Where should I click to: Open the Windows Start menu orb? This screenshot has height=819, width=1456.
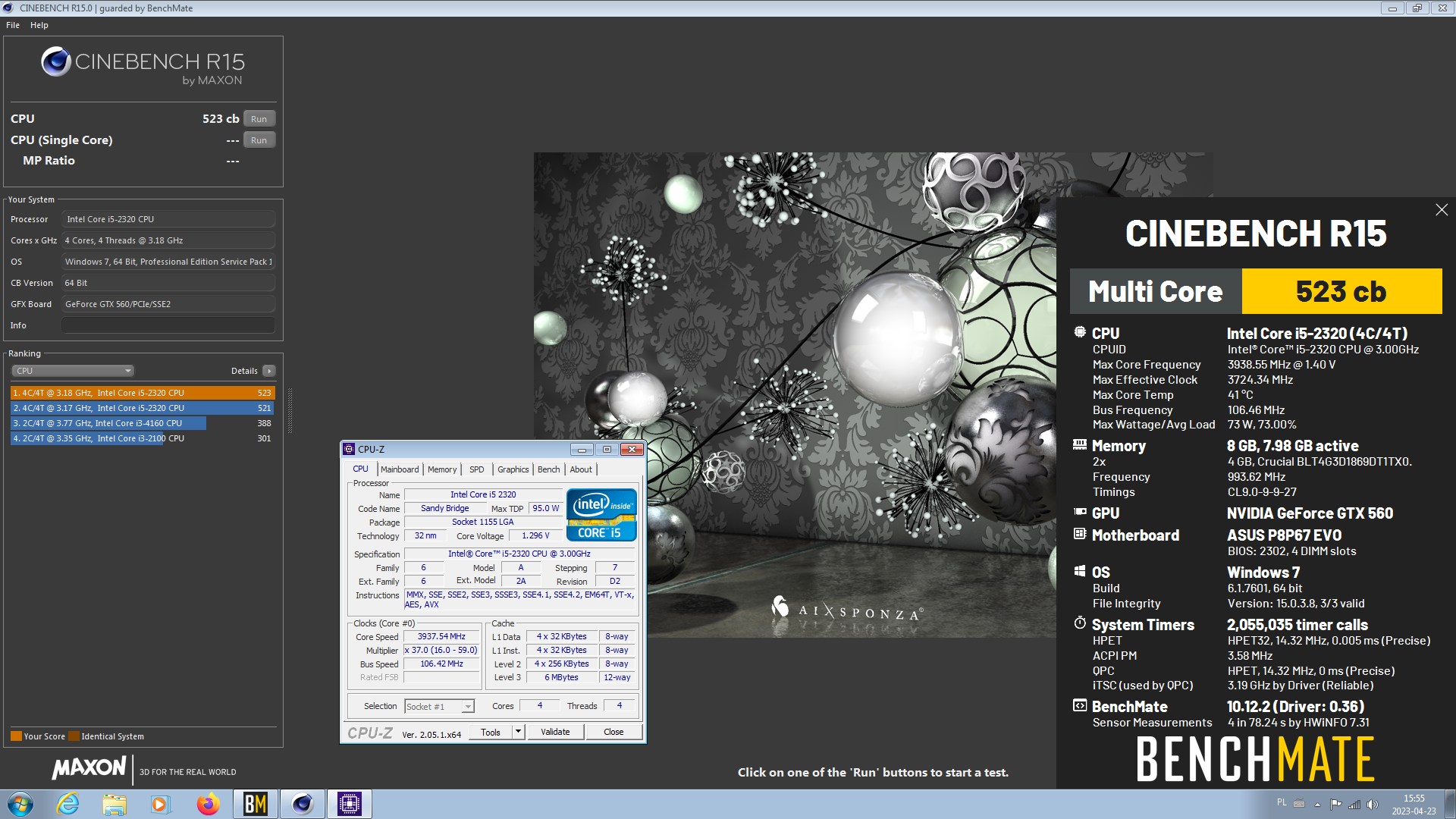coord(20,804)
